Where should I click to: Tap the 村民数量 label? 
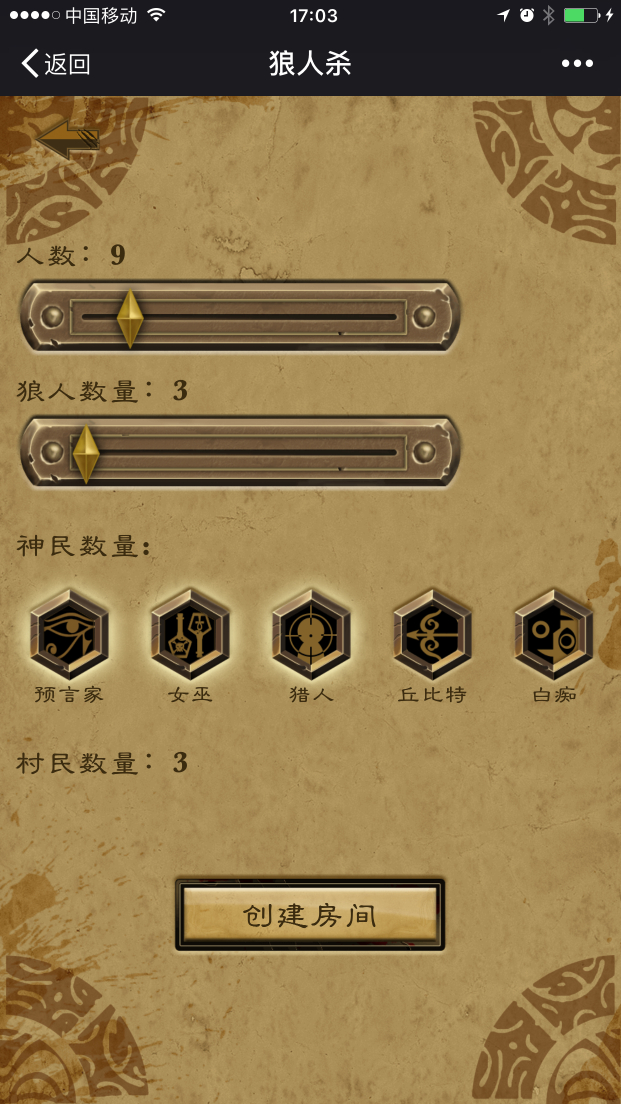coord(85,763)
